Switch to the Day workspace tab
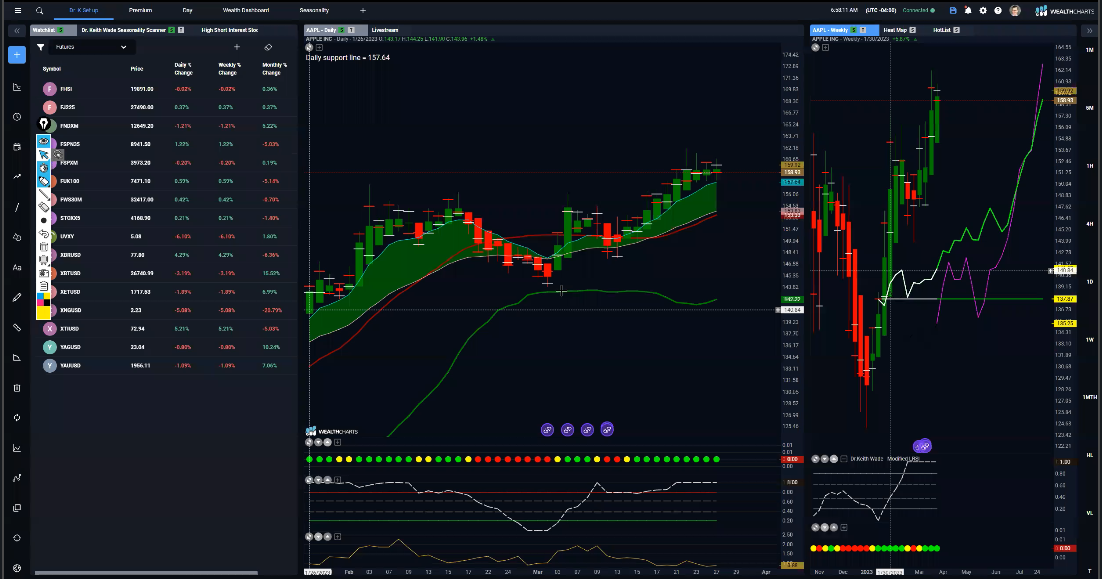Image resolution: width=1102 pixels, height=579 pixels. click(x=187, y=11)
